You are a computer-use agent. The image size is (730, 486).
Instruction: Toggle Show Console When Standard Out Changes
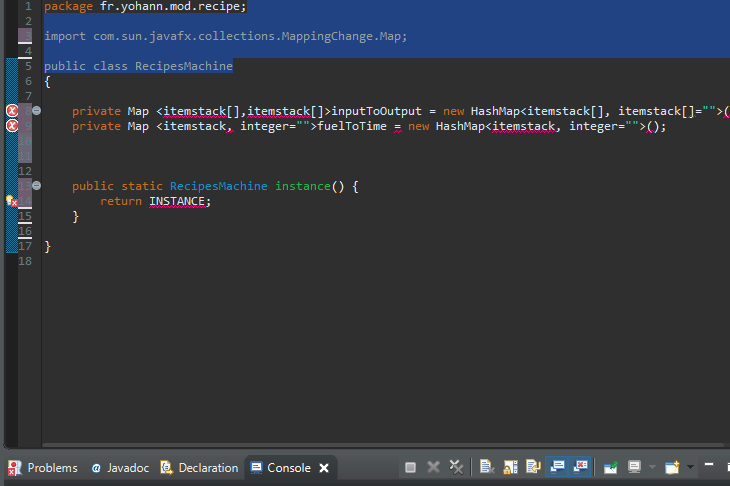557,467
